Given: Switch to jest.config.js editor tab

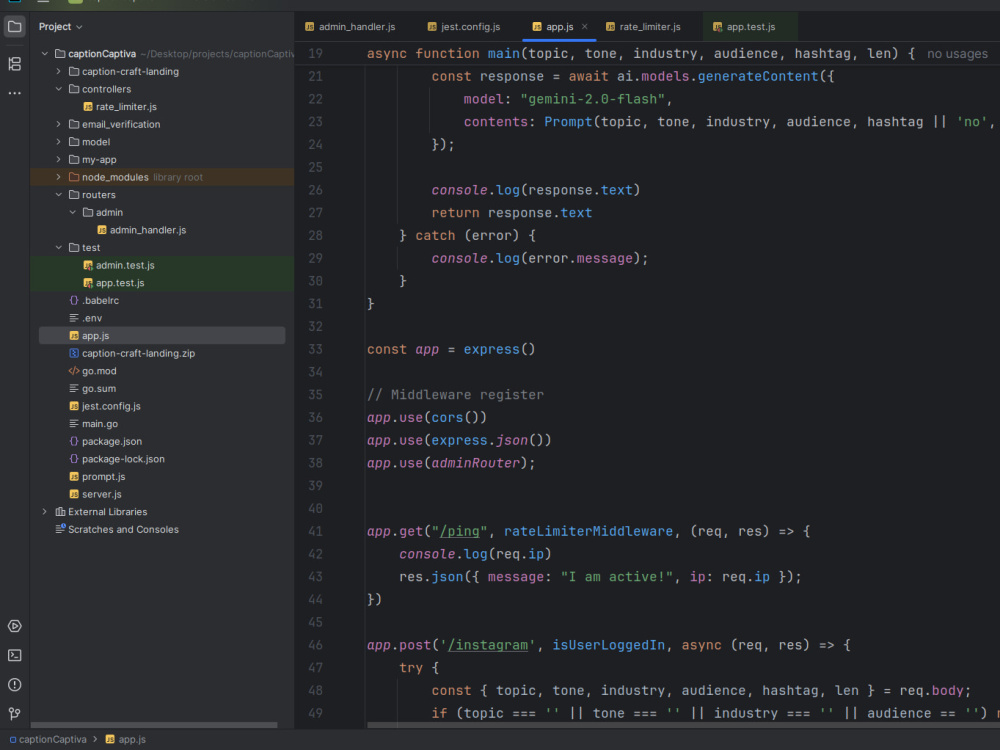Looking at the screenshot, I should click(x=464, y=27).
